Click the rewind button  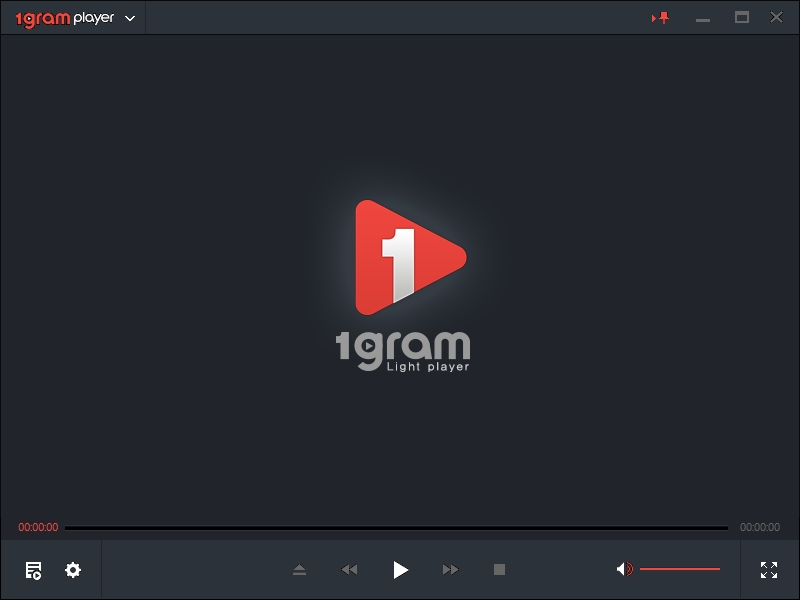349,569
